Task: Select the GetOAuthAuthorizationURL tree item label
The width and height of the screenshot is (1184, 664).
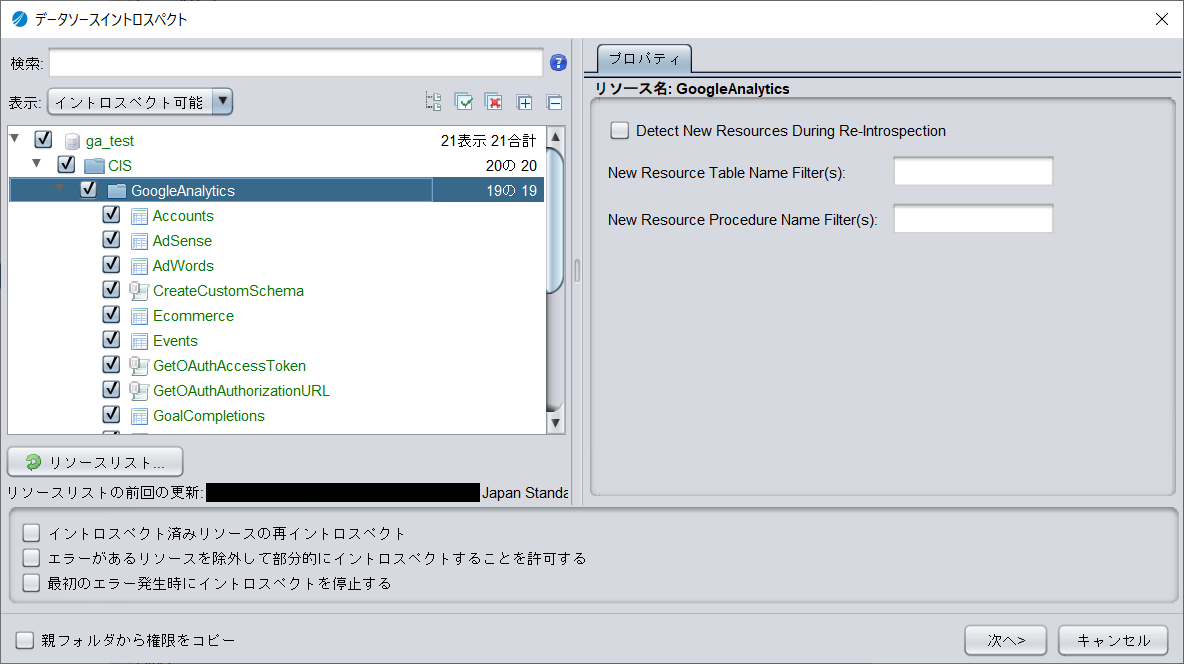Action: (x=241, y=391)
